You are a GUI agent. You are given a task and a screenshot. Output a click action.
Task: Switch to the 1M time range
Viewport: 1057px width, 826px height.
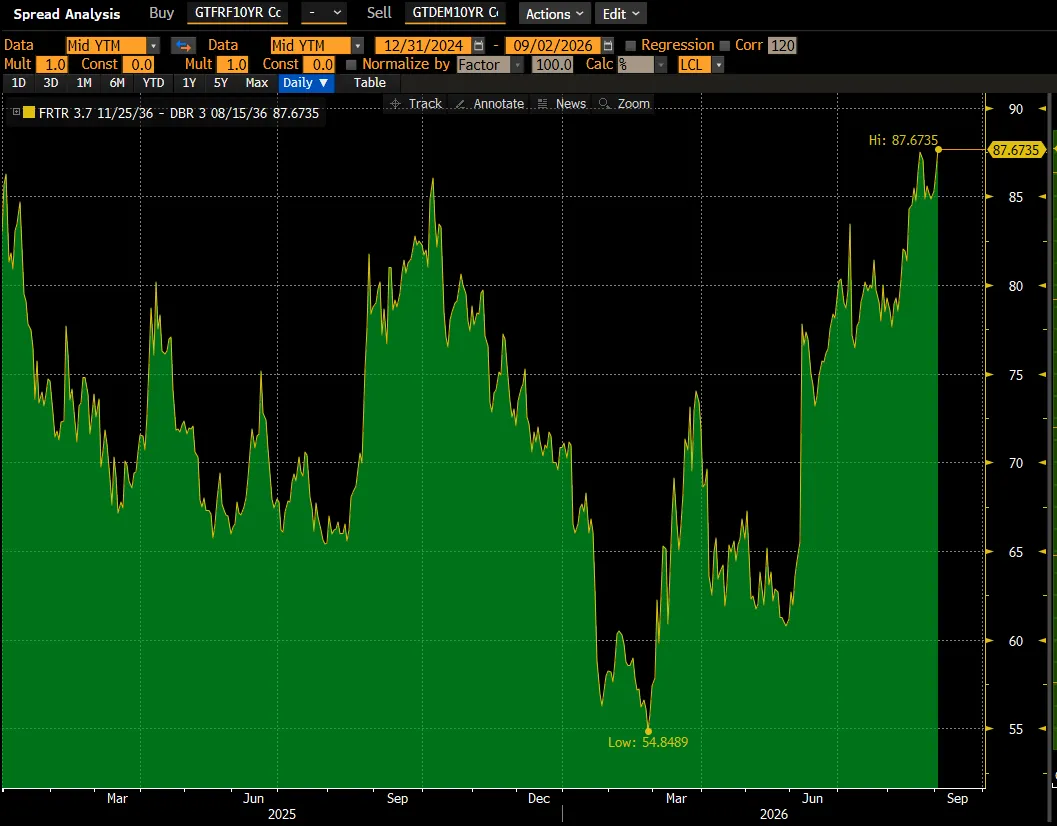coord(84,83)
